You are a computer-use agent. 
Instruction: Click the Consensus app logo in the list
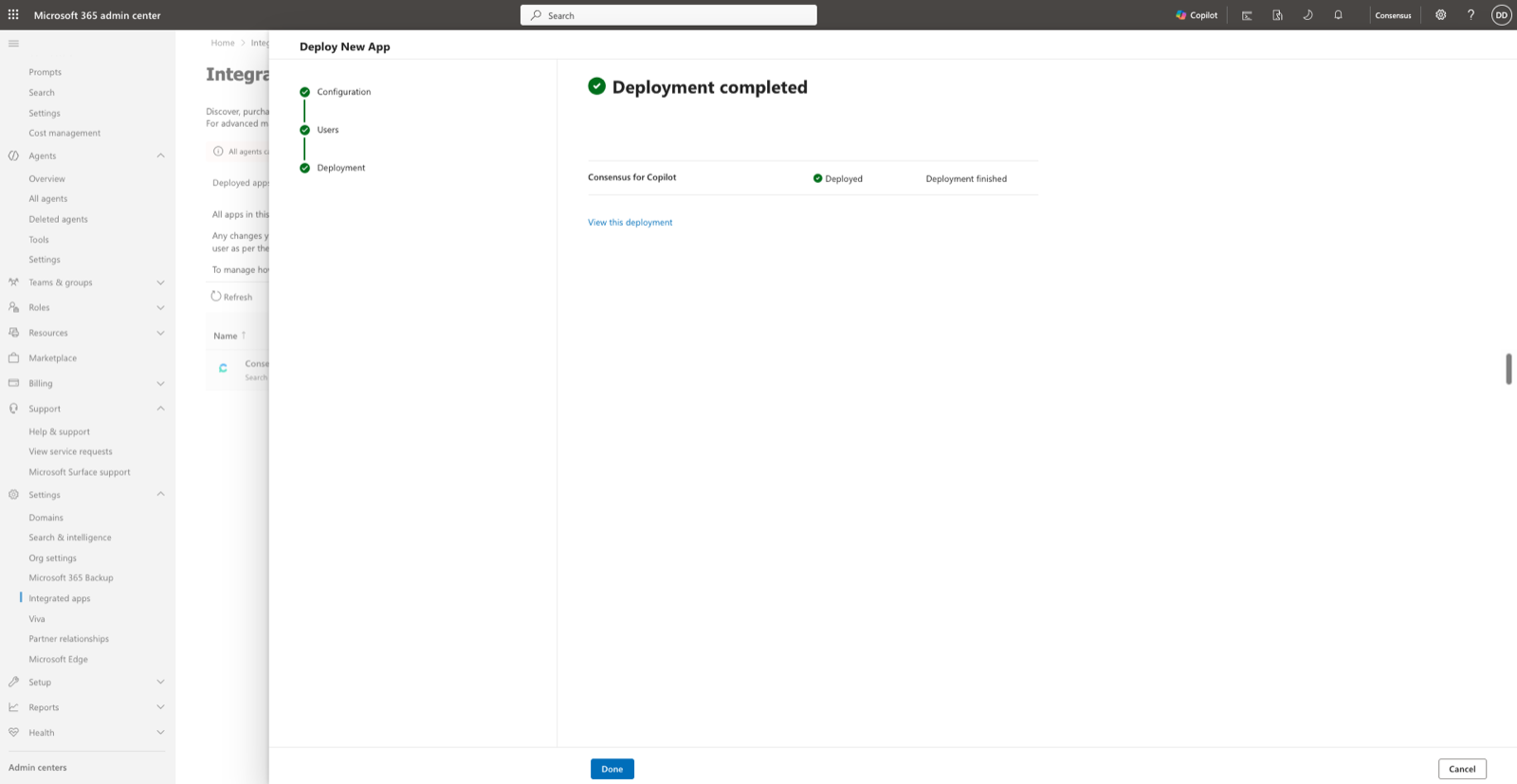pyautogui.click(x=223, y=369)
